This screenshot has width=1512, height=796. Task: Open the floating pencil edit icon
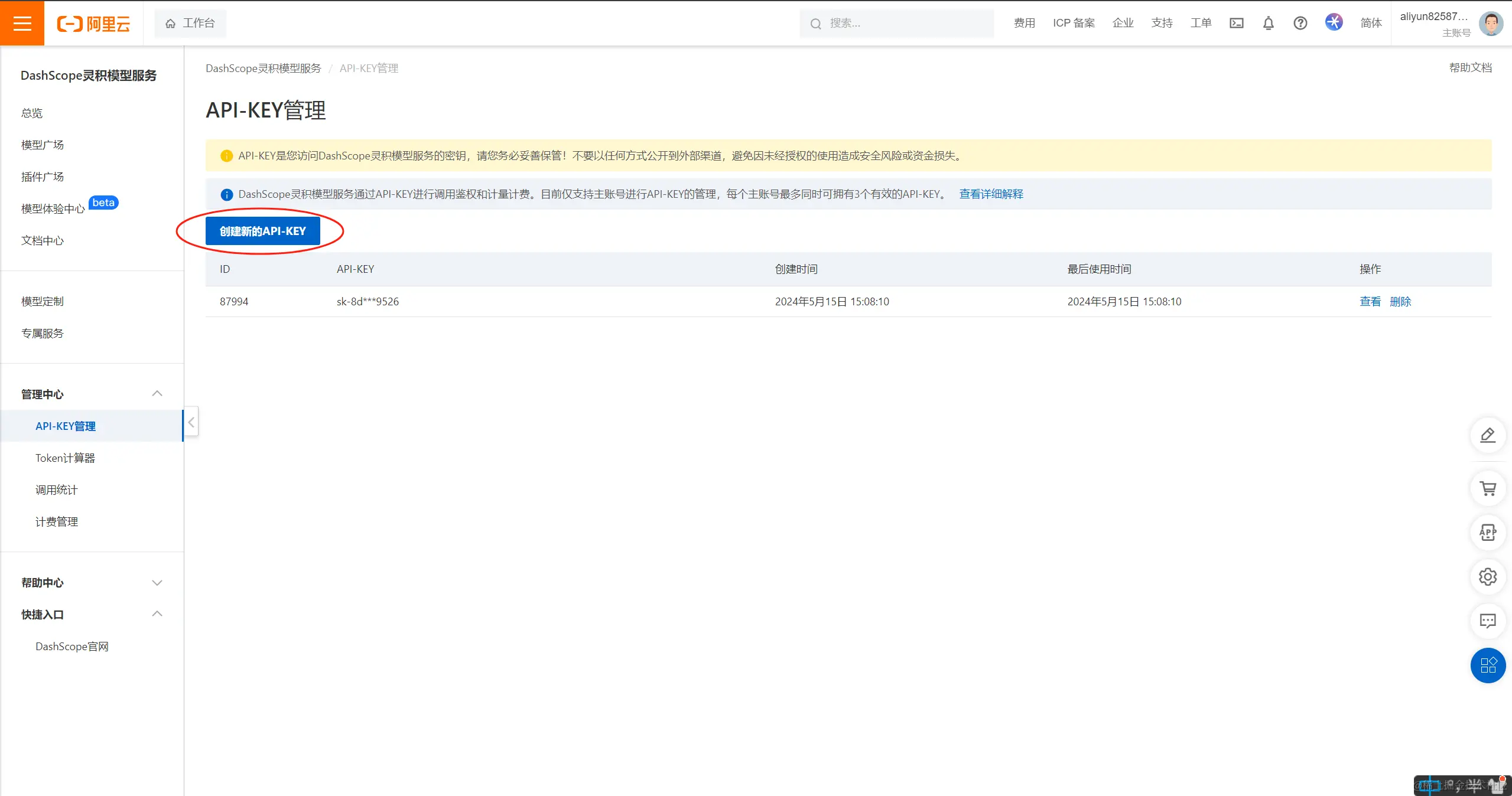click(x=1487, y=435)
